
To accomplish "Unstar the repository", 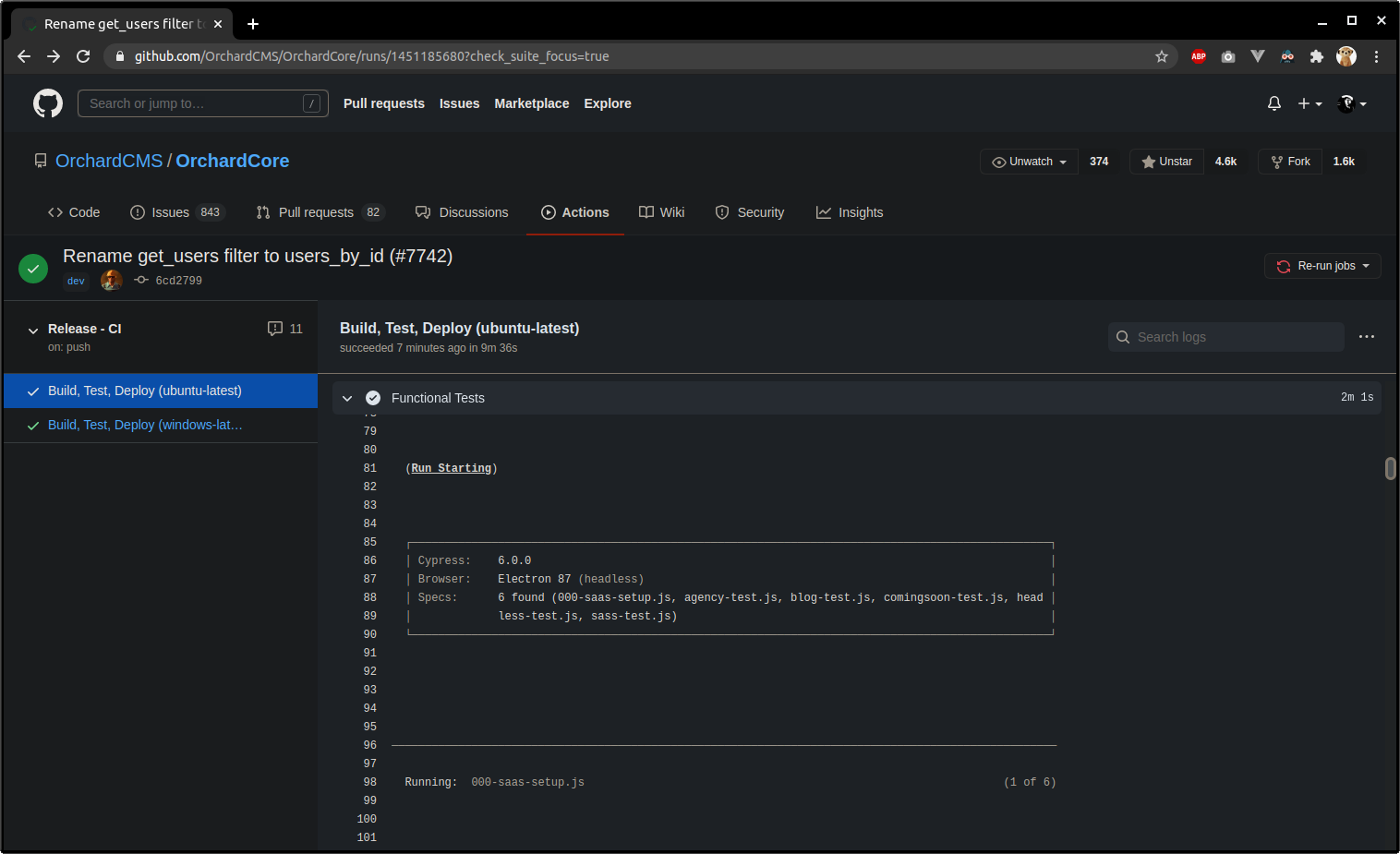I will (1166, 162).
